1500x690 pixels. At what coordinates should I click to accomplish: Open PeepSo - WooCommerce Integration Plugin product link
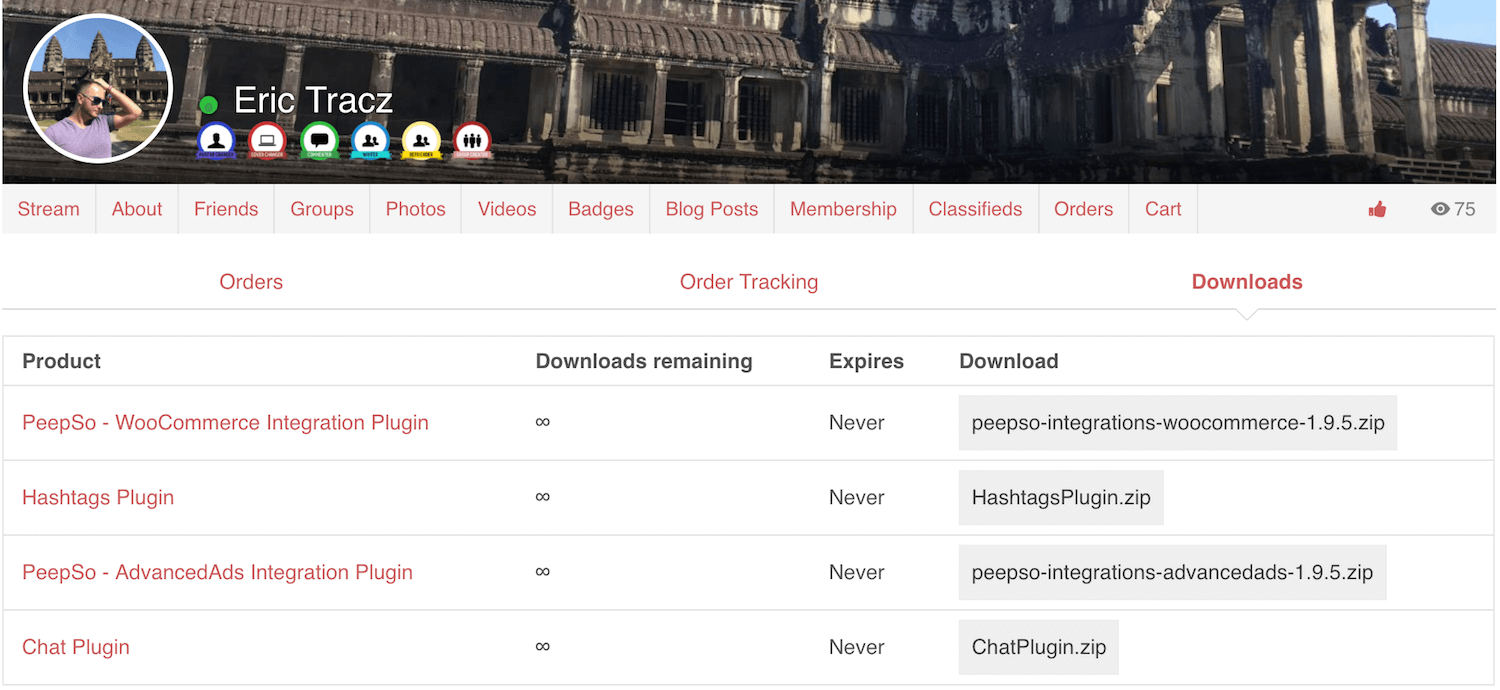point(225,423)
